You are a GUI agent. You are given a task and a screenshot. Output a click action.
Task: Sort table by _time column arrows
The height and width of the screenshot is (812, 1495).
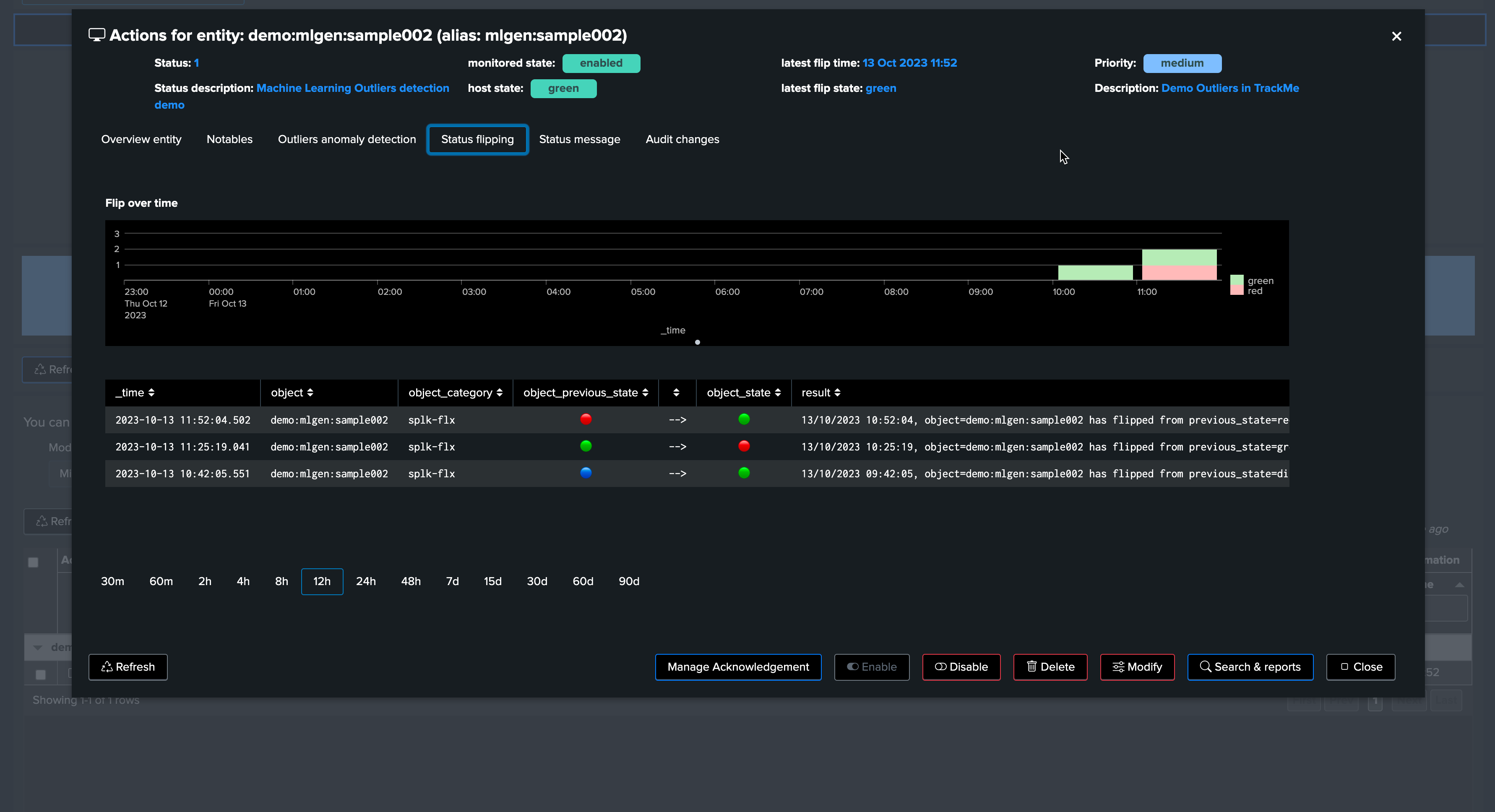point(151,393)
